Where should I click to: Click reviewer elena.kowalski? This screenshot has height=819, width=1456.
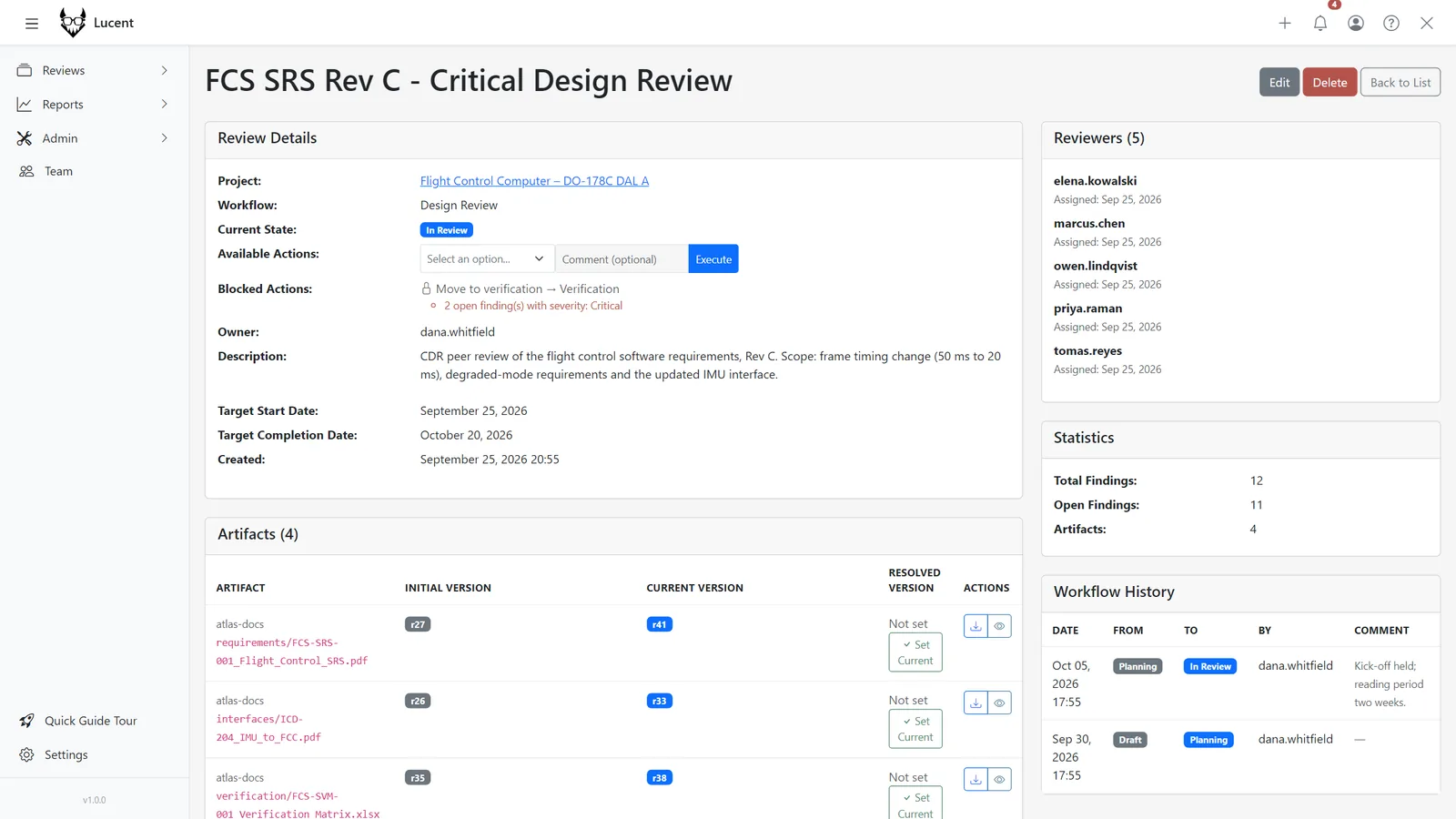point(1095,181)
